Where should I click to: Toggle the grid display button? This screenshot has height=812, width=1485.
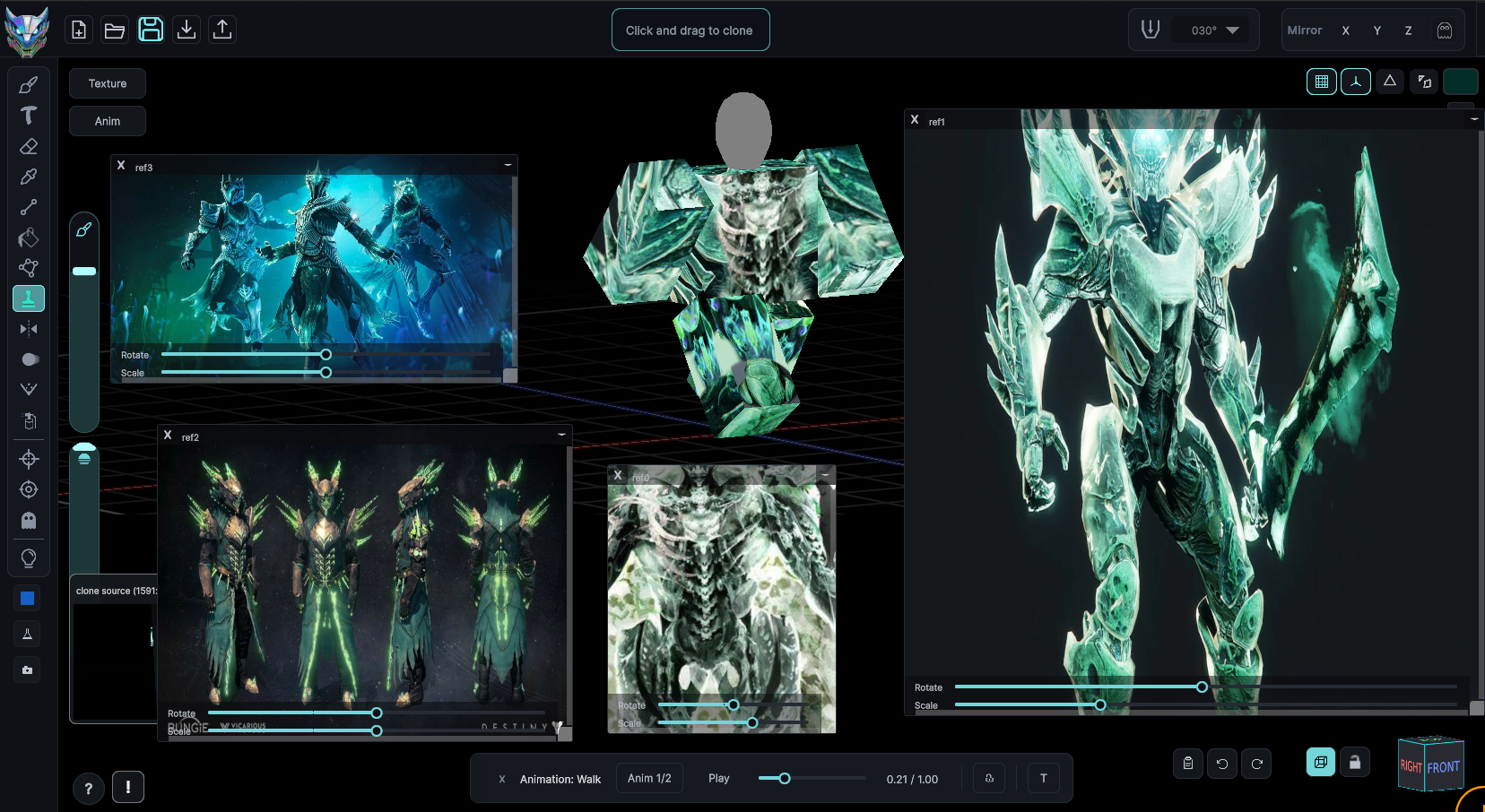pos(1322,82)
